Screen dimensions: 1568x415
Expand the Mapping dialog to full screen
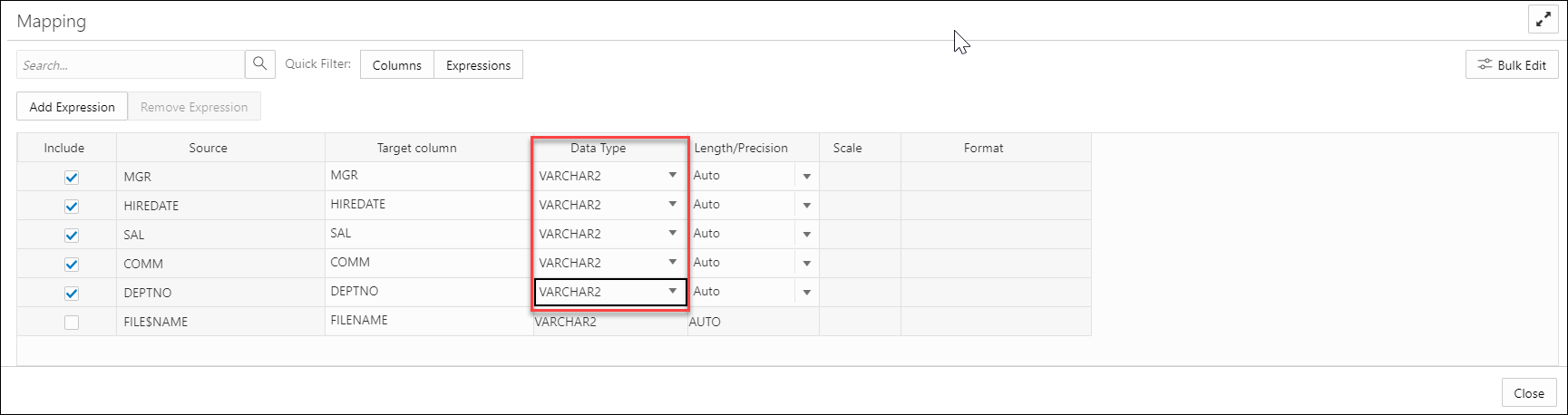click(x=1543, y=19)
